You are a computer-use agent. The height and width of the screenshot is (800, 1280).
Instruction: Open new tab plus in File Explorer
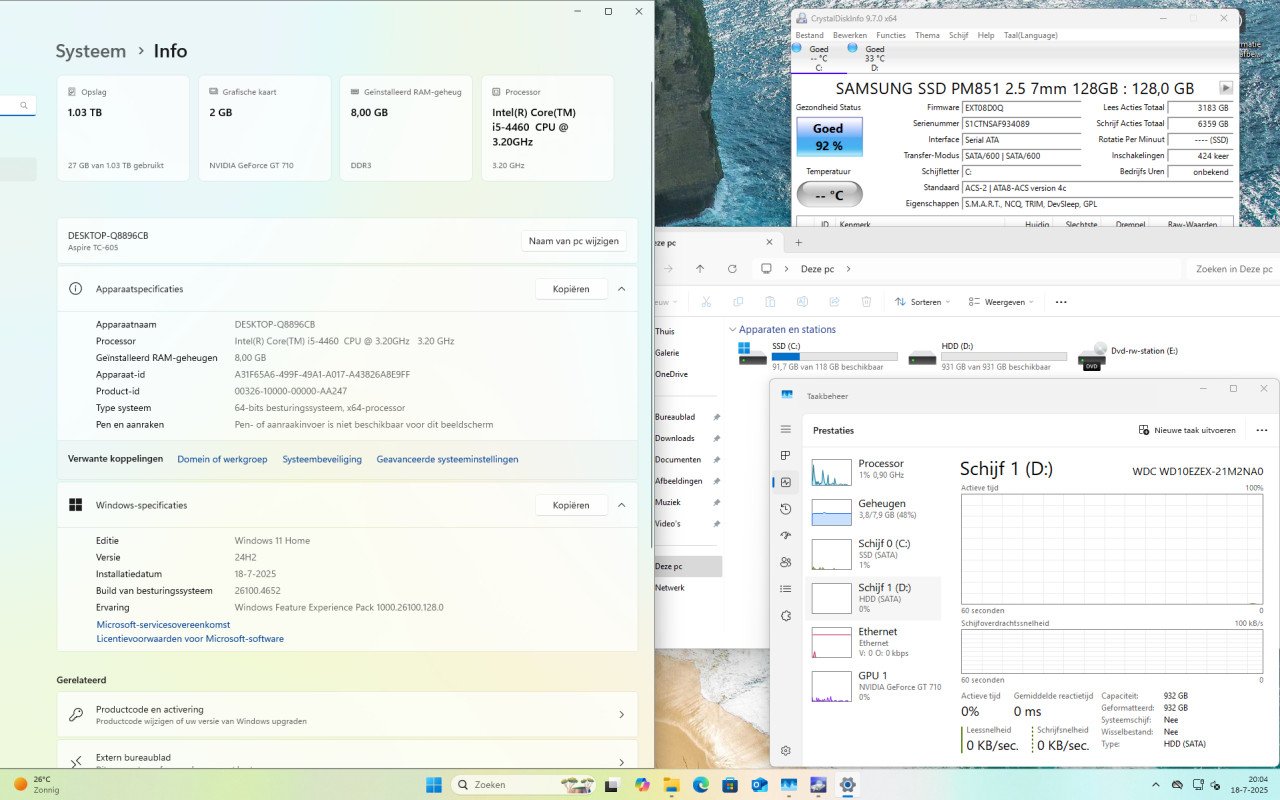pos(798,242)
